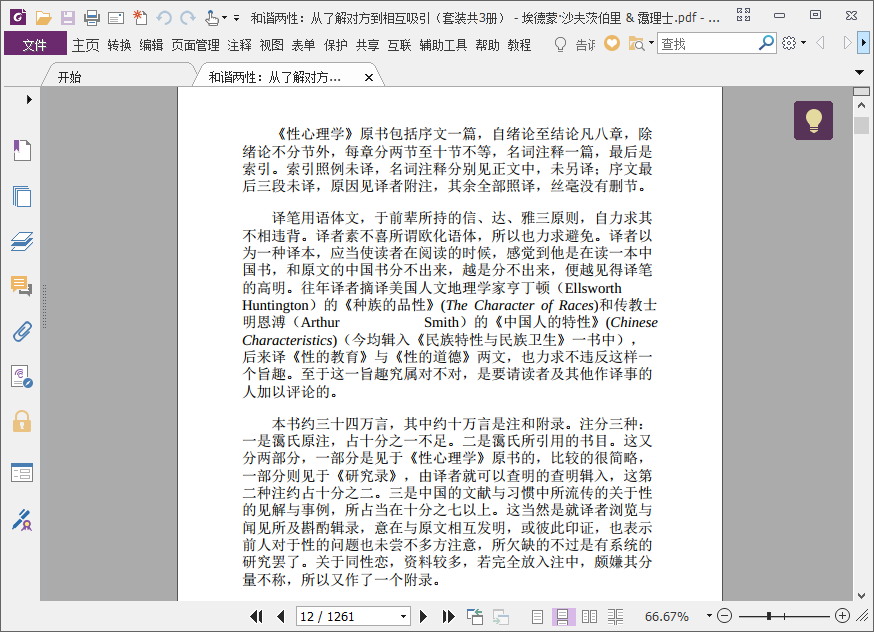Viewport: 874px width, 632px height.
Task: Go to the first page
Action: point(256,616)
